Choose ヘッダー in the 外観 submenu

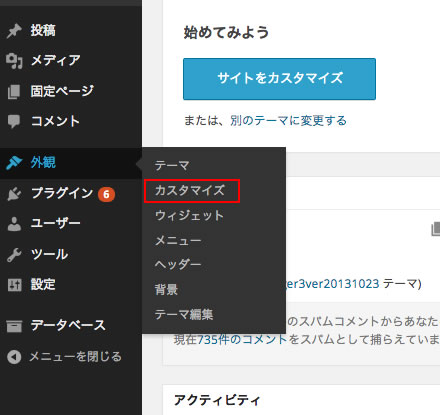178,265
